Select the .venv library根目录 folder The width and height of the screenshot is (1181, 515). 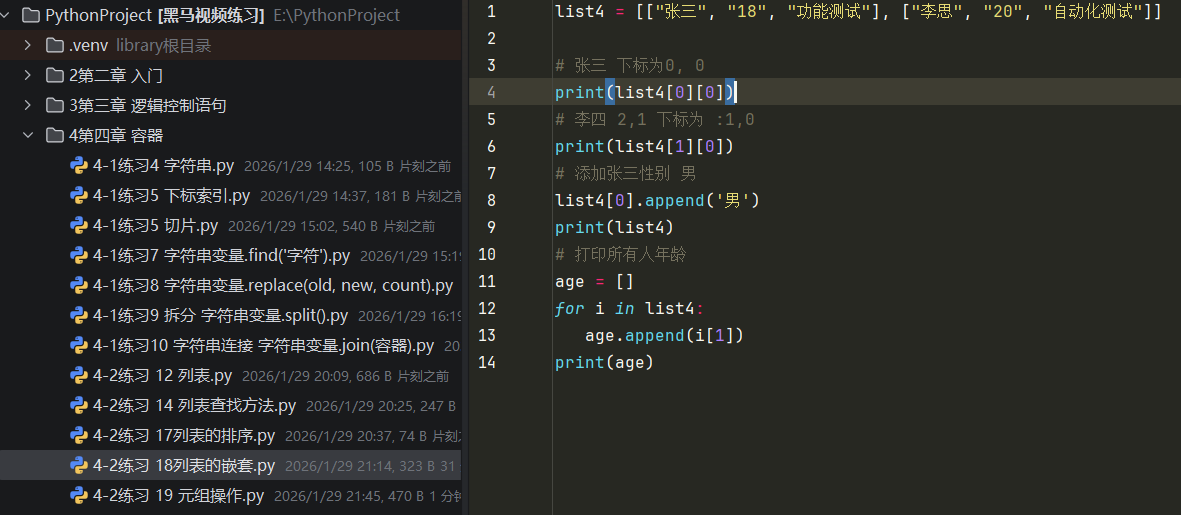(x=140, y=45)
